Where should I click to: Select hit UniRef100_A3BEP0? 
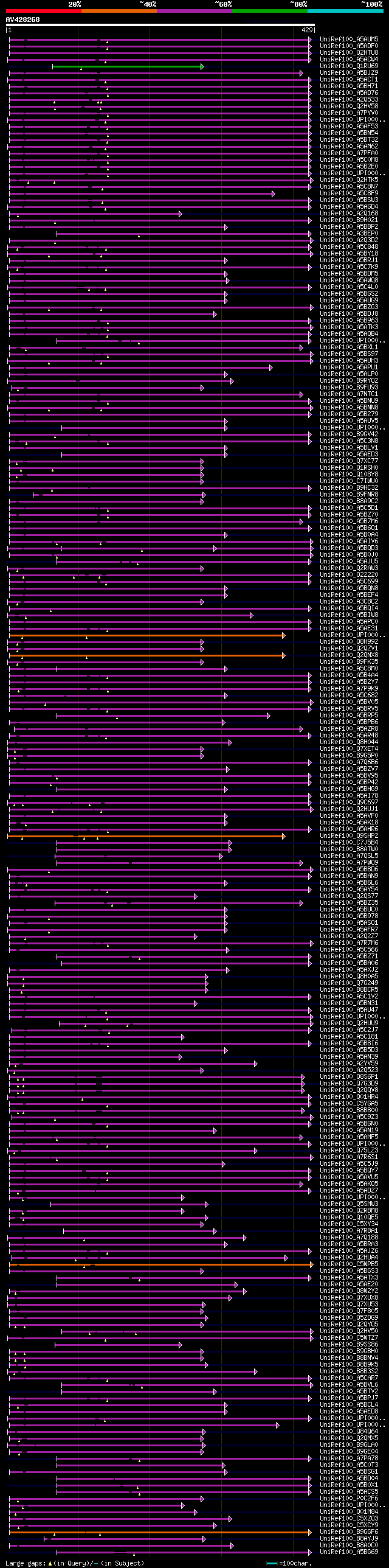349,234
